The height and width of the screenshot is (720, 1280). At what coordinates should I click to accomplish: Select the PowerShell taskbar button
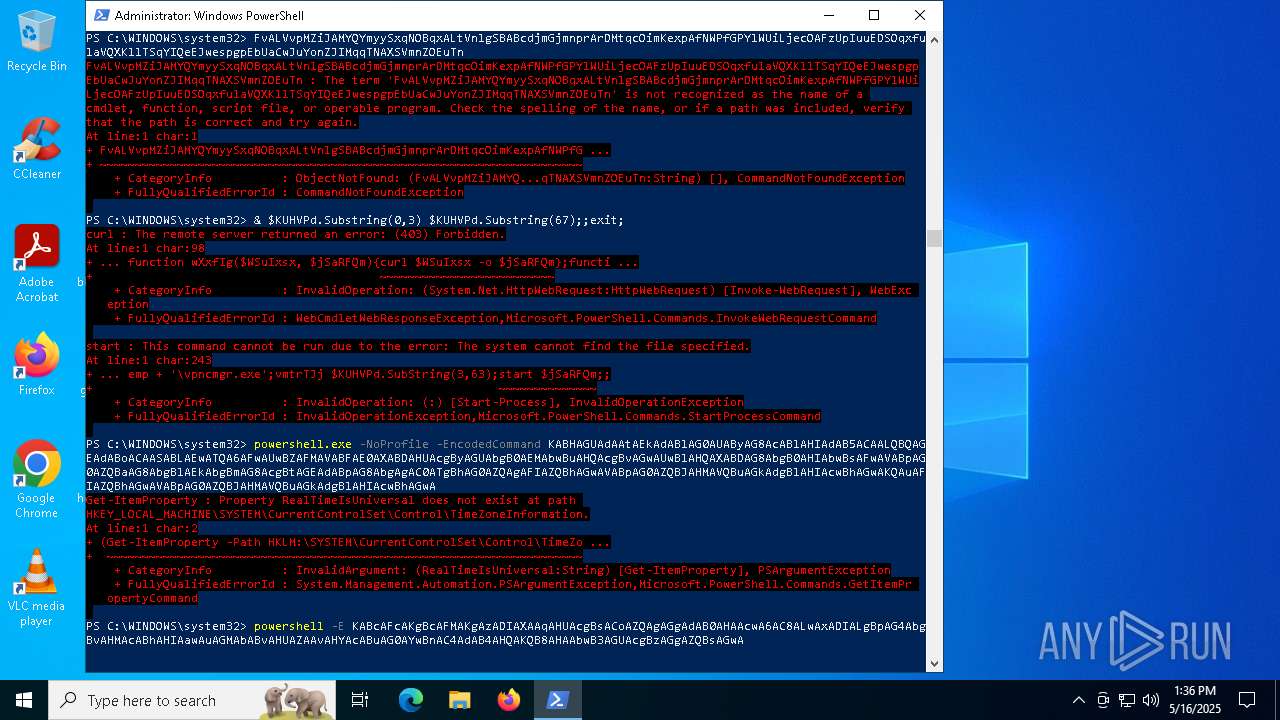coord(557,700)
